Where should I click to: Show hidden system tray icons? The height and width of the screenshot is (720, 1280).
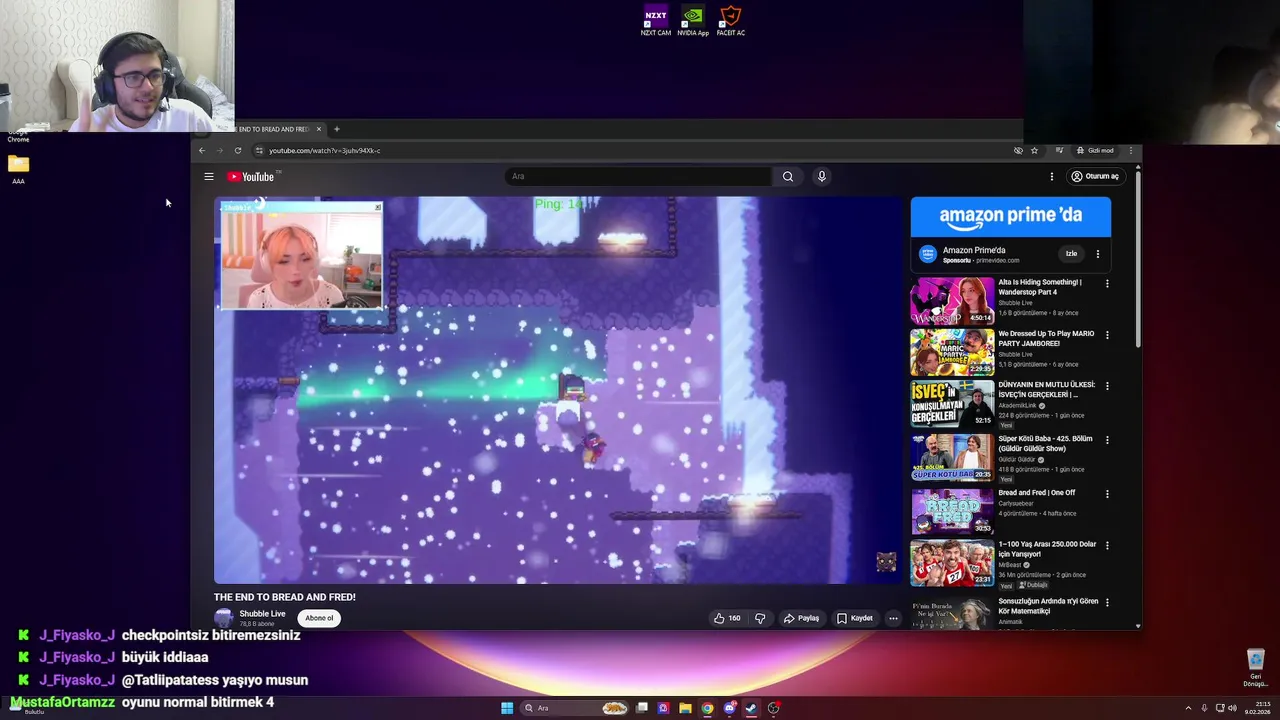tap(1188, 708)
